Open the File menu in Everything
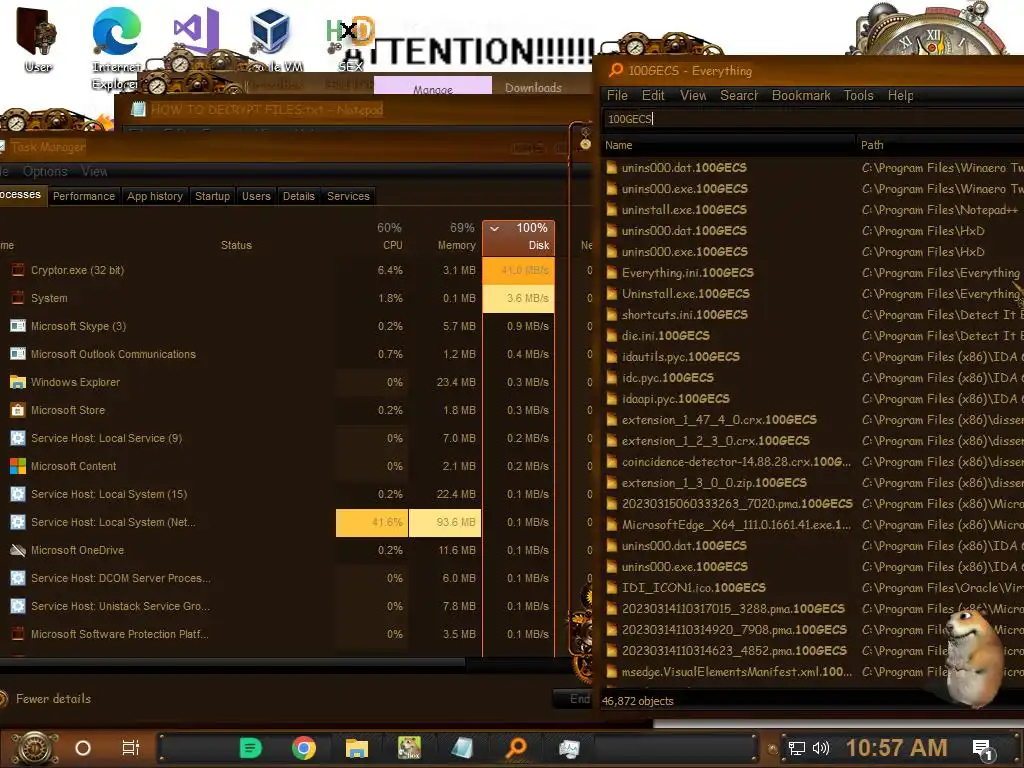The image size is (1024, 768). tap(617, 95)
